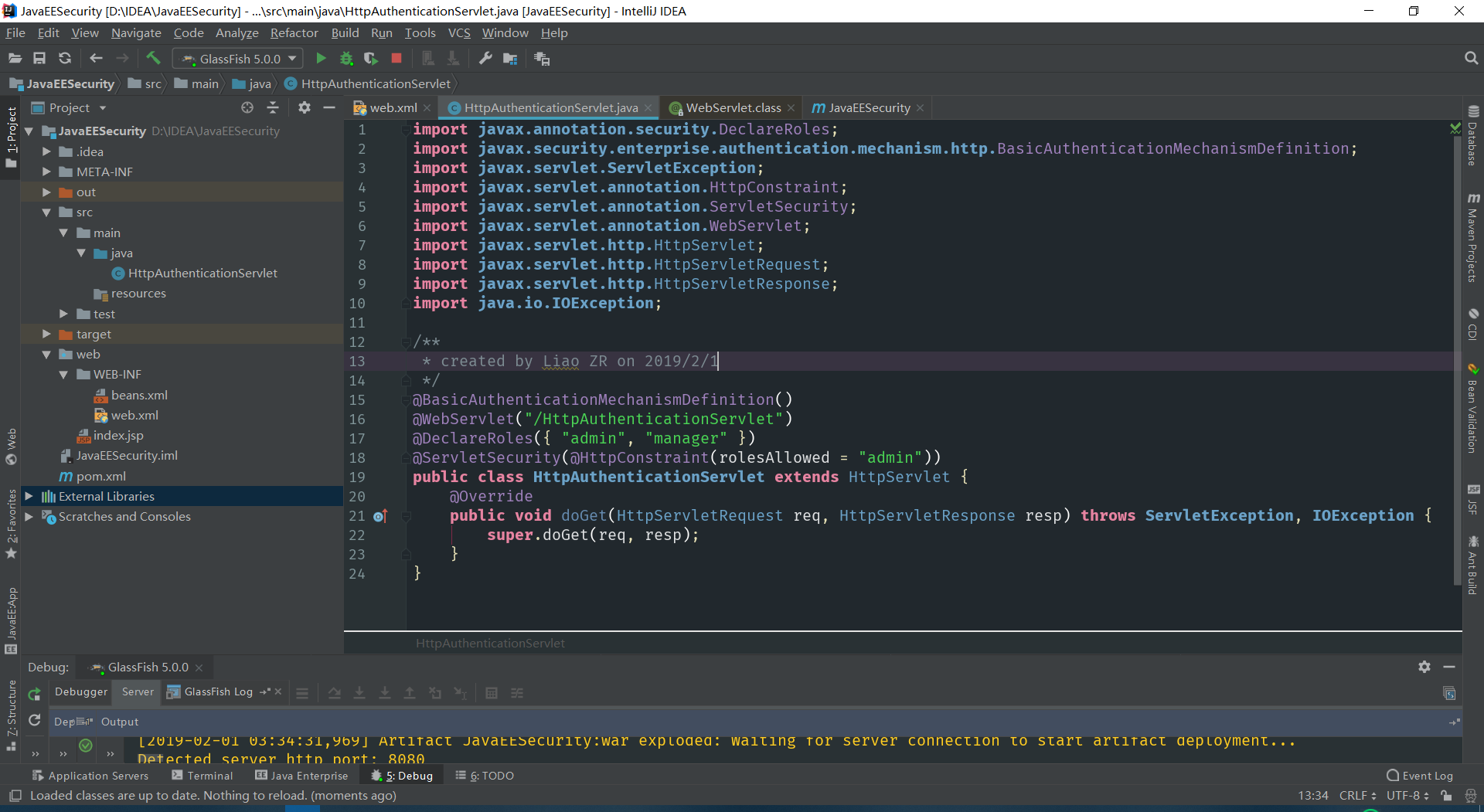Synchronize project using the refresh toolbar icon
The height and width of the screenshot is (812, 1484).
tap(65, 59)
